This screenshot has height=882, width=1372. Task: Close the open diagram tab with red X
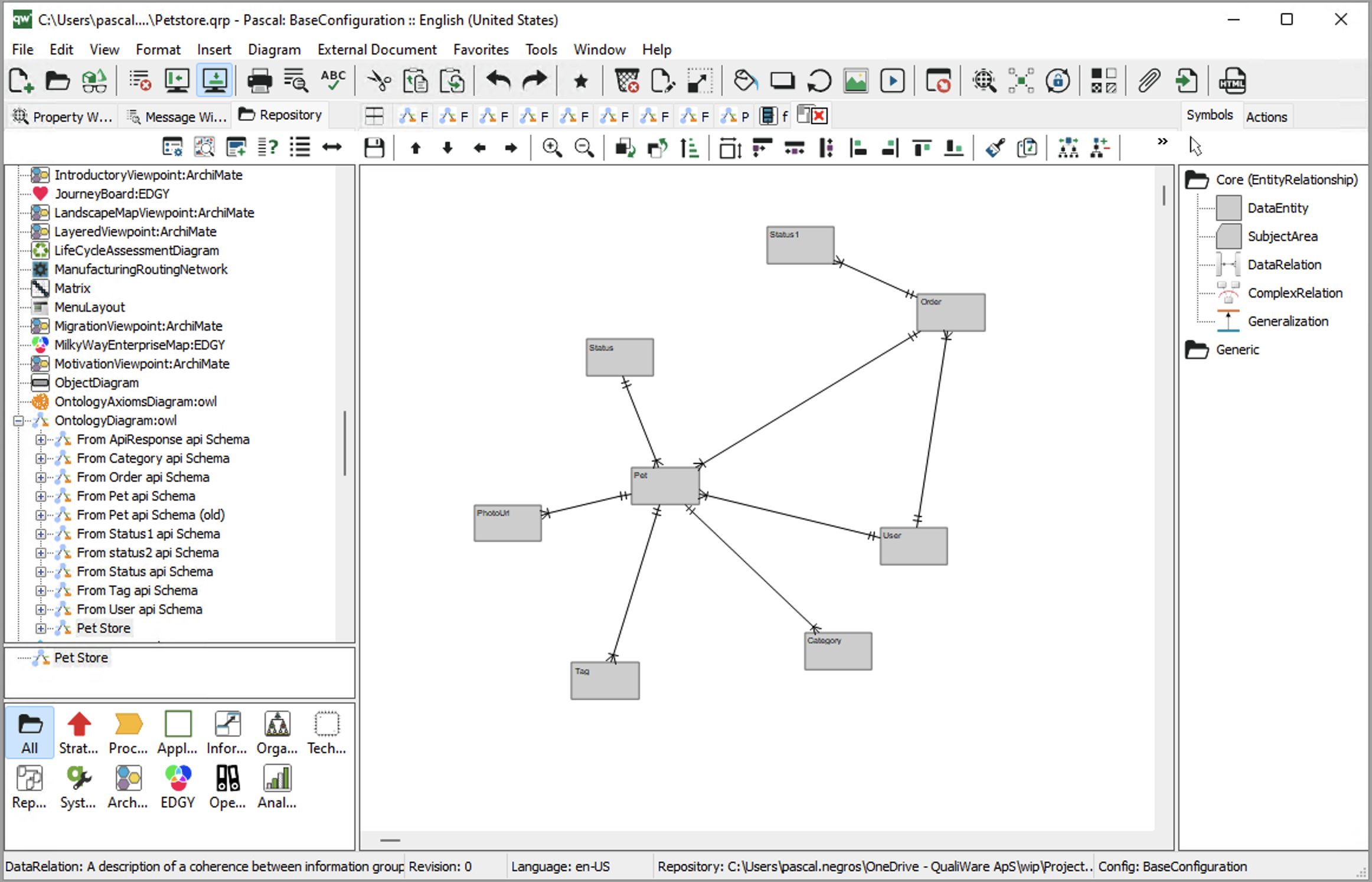[819, 116]
